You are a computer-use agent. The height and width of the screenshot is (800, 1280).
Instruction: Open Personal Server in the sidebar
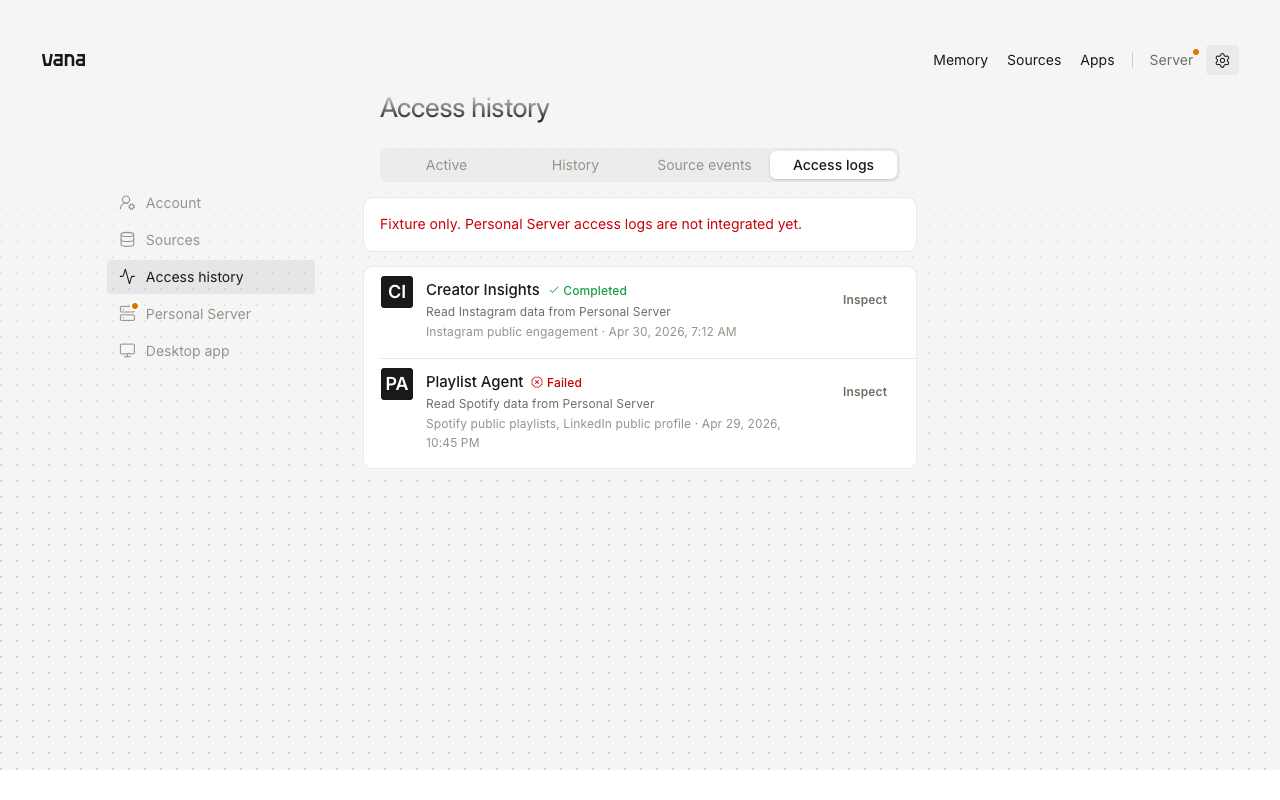211,314
